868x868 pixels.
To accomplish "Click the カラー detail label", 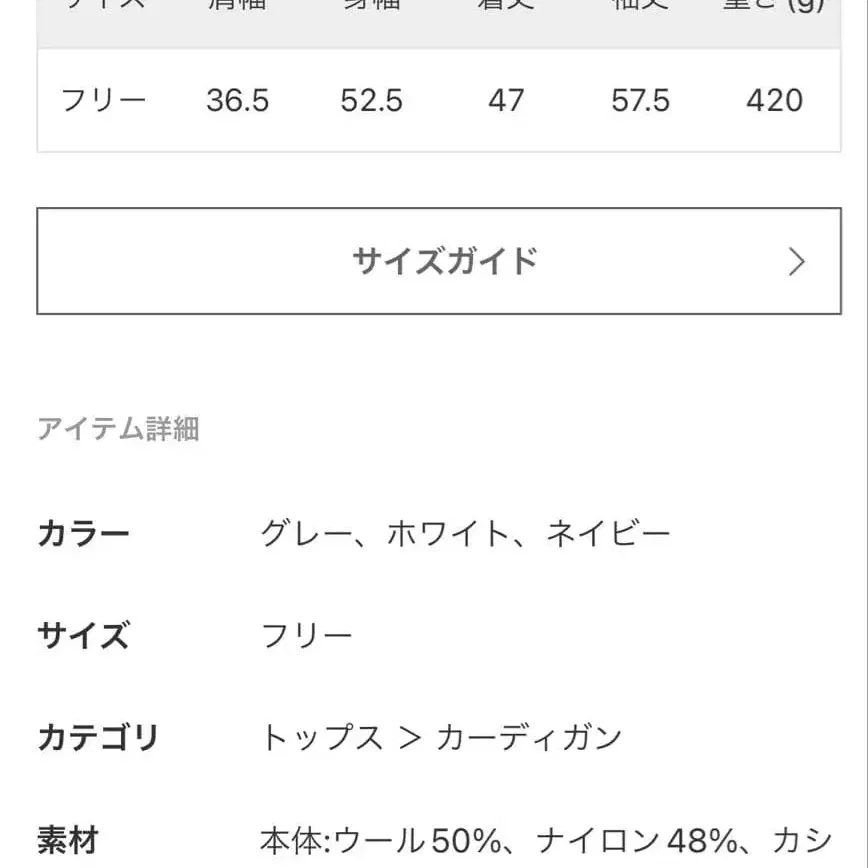I will pos(84,533).
